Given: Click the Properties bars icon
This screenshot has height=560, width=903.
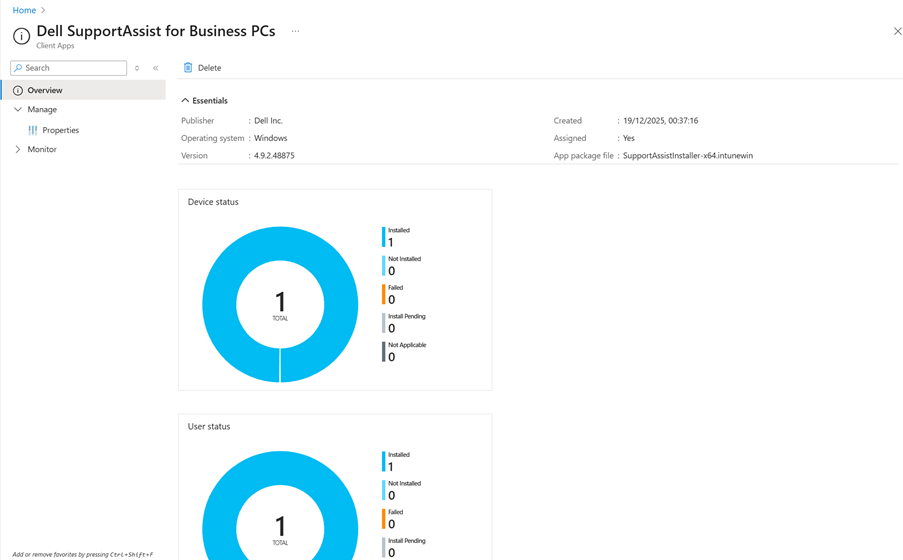Looking at the screenshot, I should [33, 130].
